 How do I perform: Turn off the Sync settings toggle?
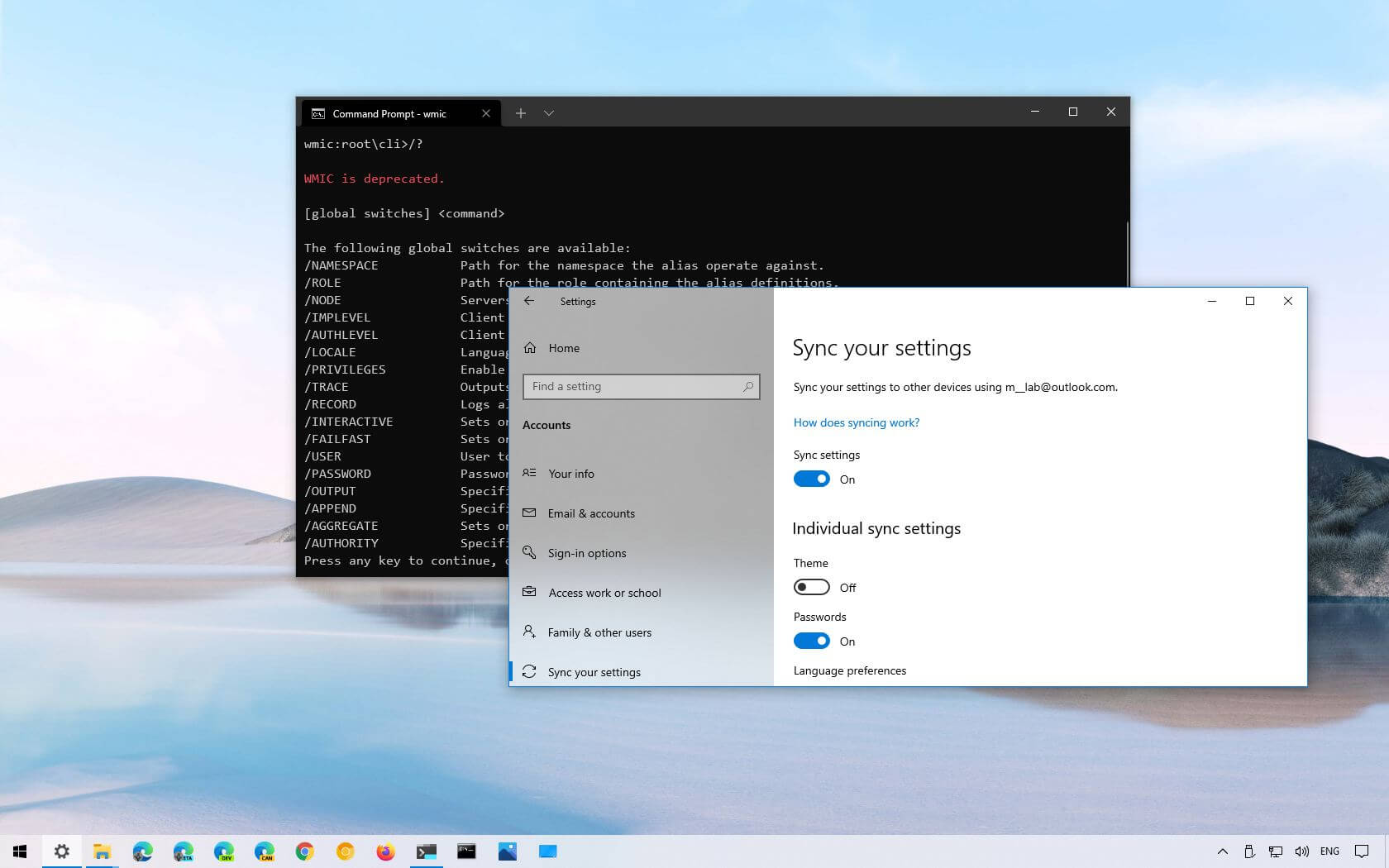click(811, 479)
